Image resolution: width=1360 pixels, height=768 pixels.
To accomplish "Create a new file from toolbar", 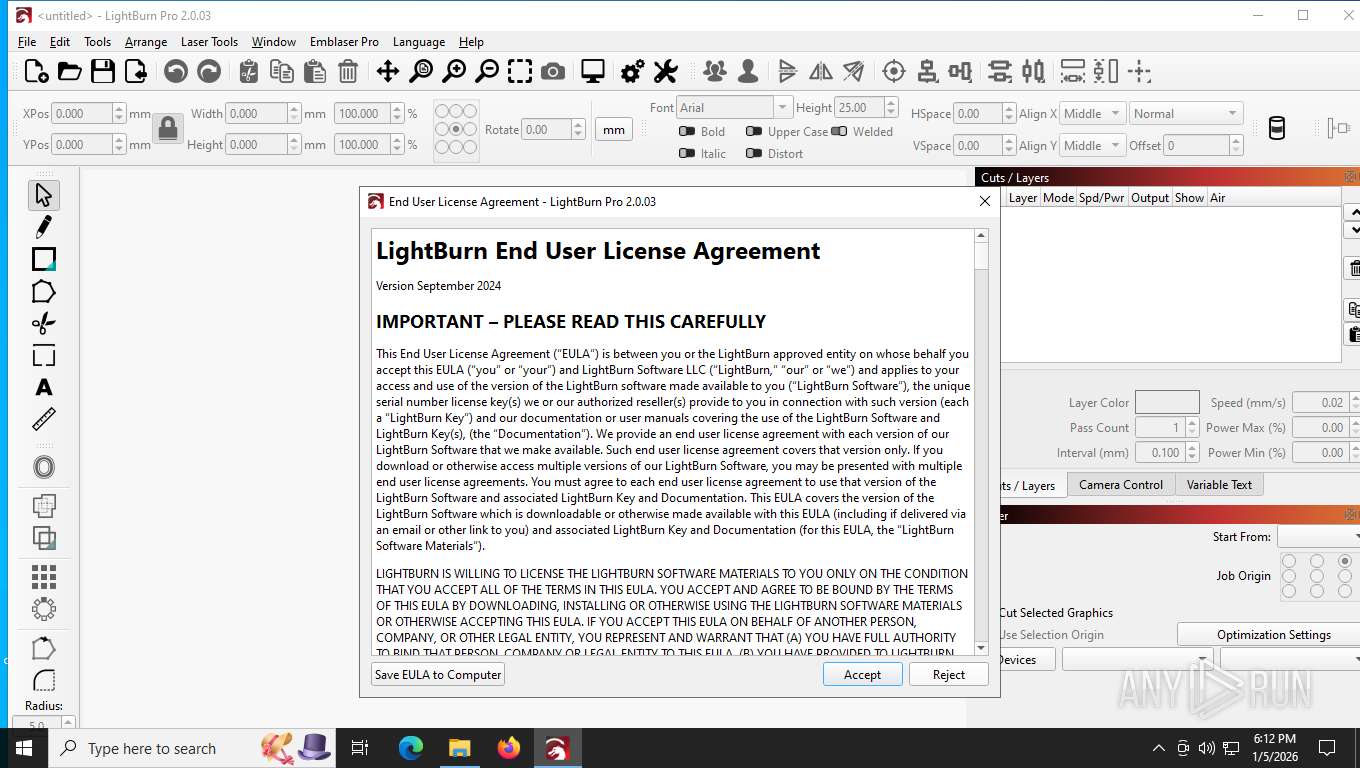I will tap(36, 71).
